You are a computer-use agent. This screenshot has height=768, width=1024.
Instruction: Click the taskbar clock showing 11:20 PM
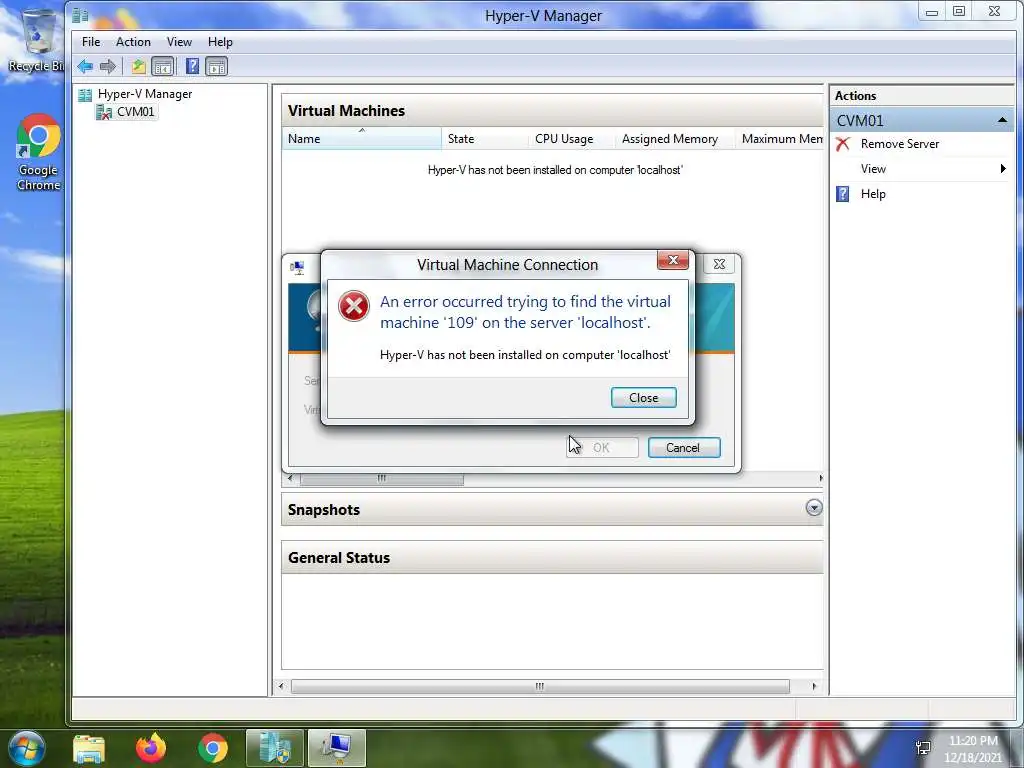972,748
